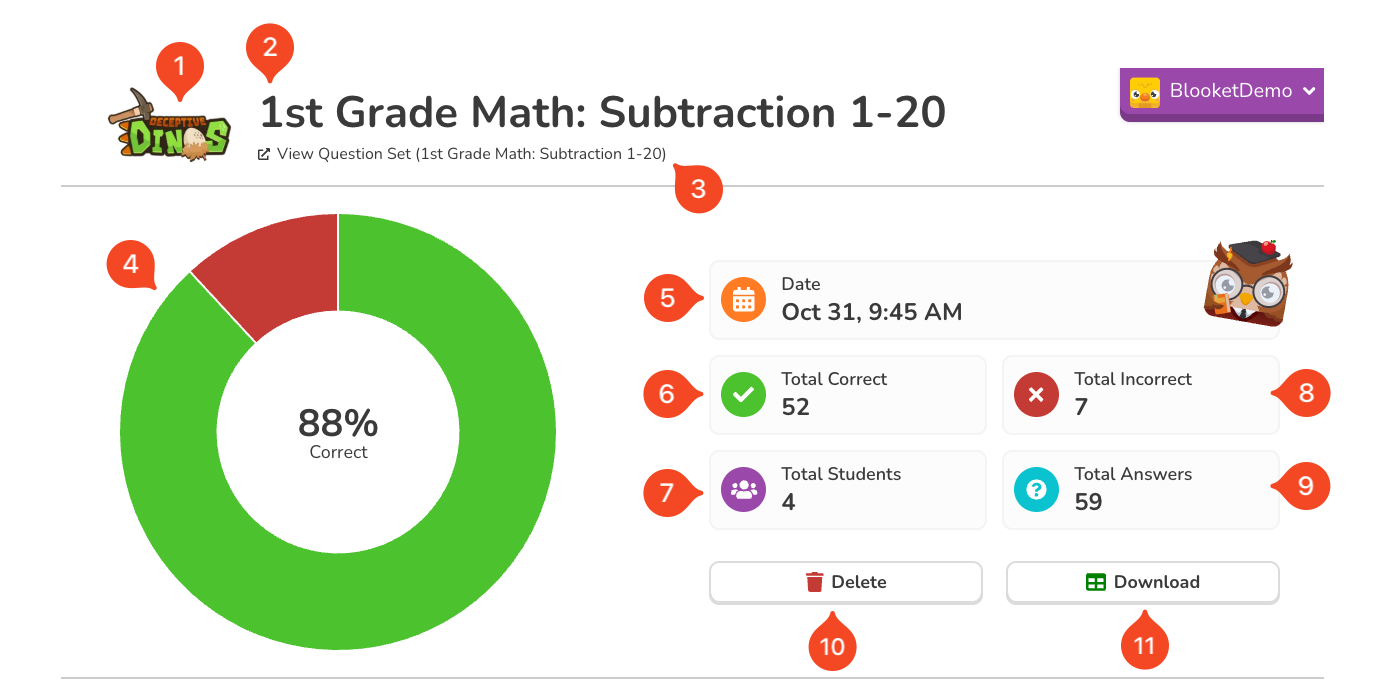Click the external link icon beside View Question Set
Viewport: 1376px width, 686px height.
264,154
